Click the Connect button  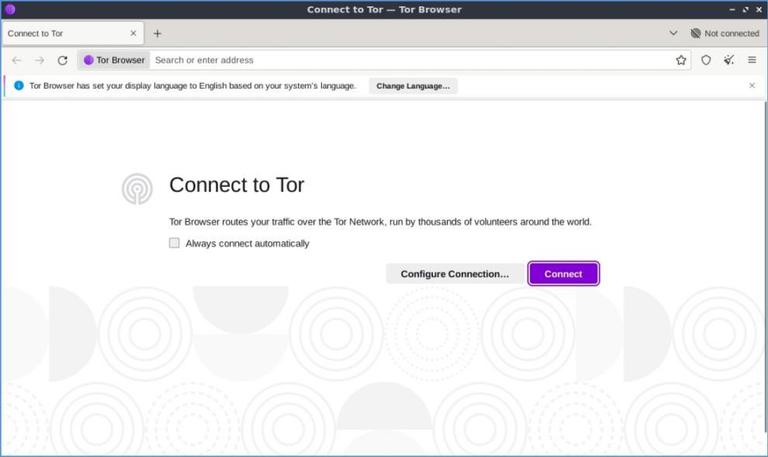pyautogui.click(x=563, y=273)
